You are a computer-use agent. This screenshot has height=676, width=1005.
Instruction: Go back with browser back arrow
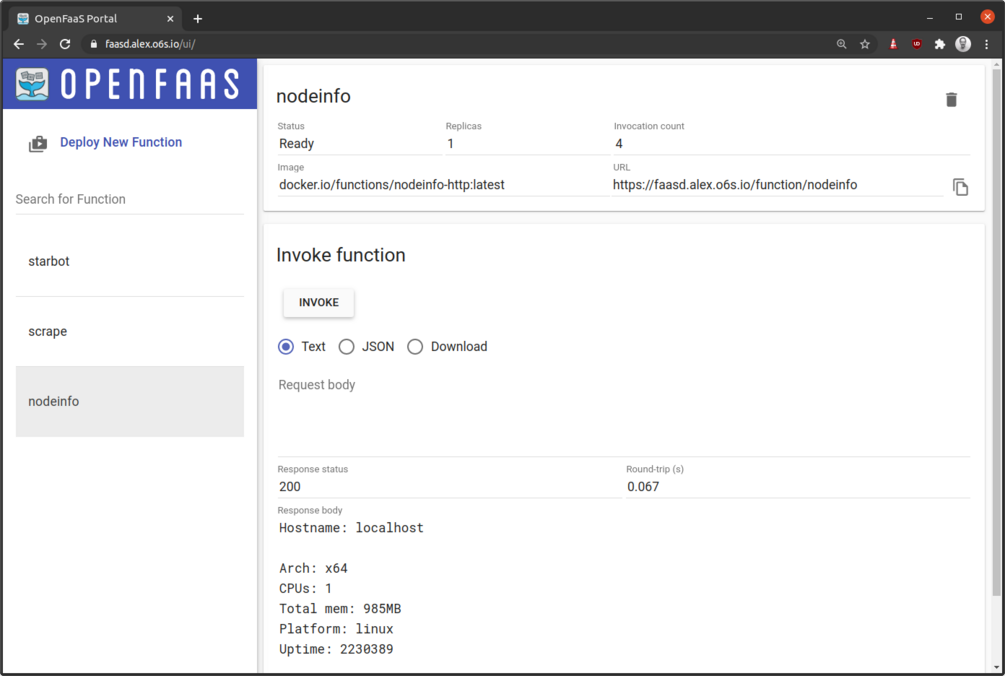point(19,44)
